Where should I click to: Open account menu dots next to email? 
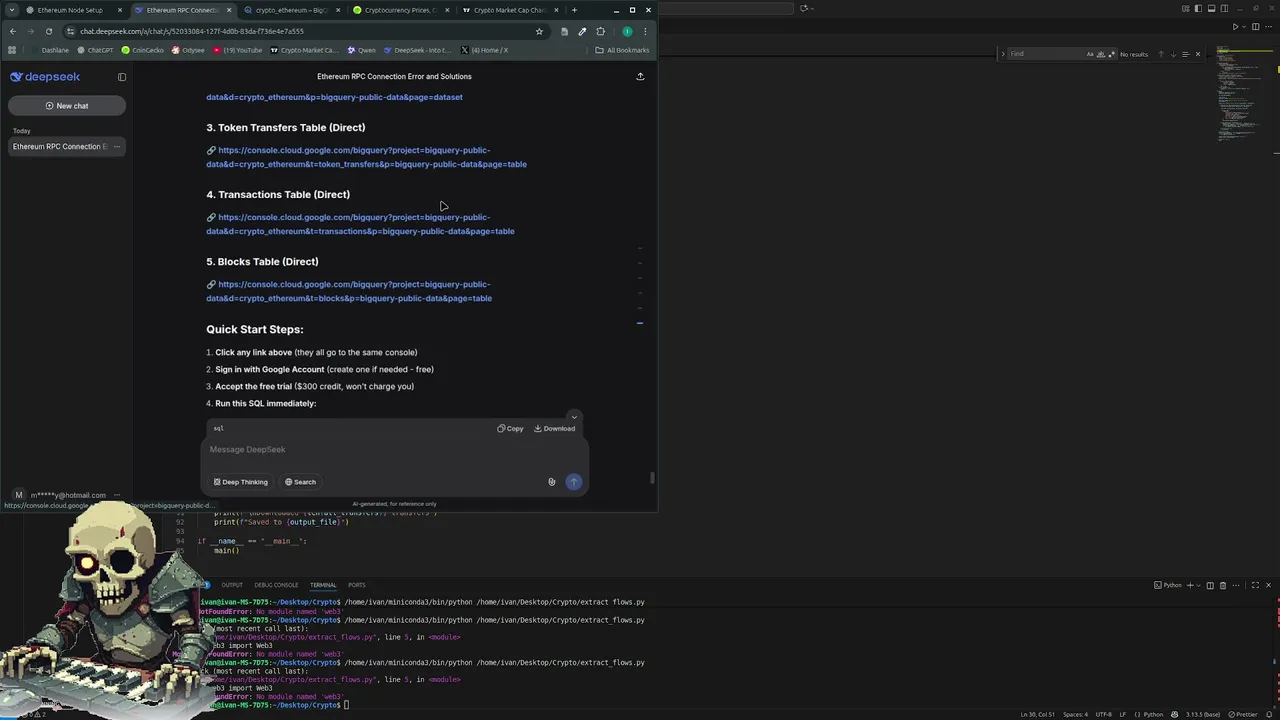pyautogui.click(x=117, y=495)
